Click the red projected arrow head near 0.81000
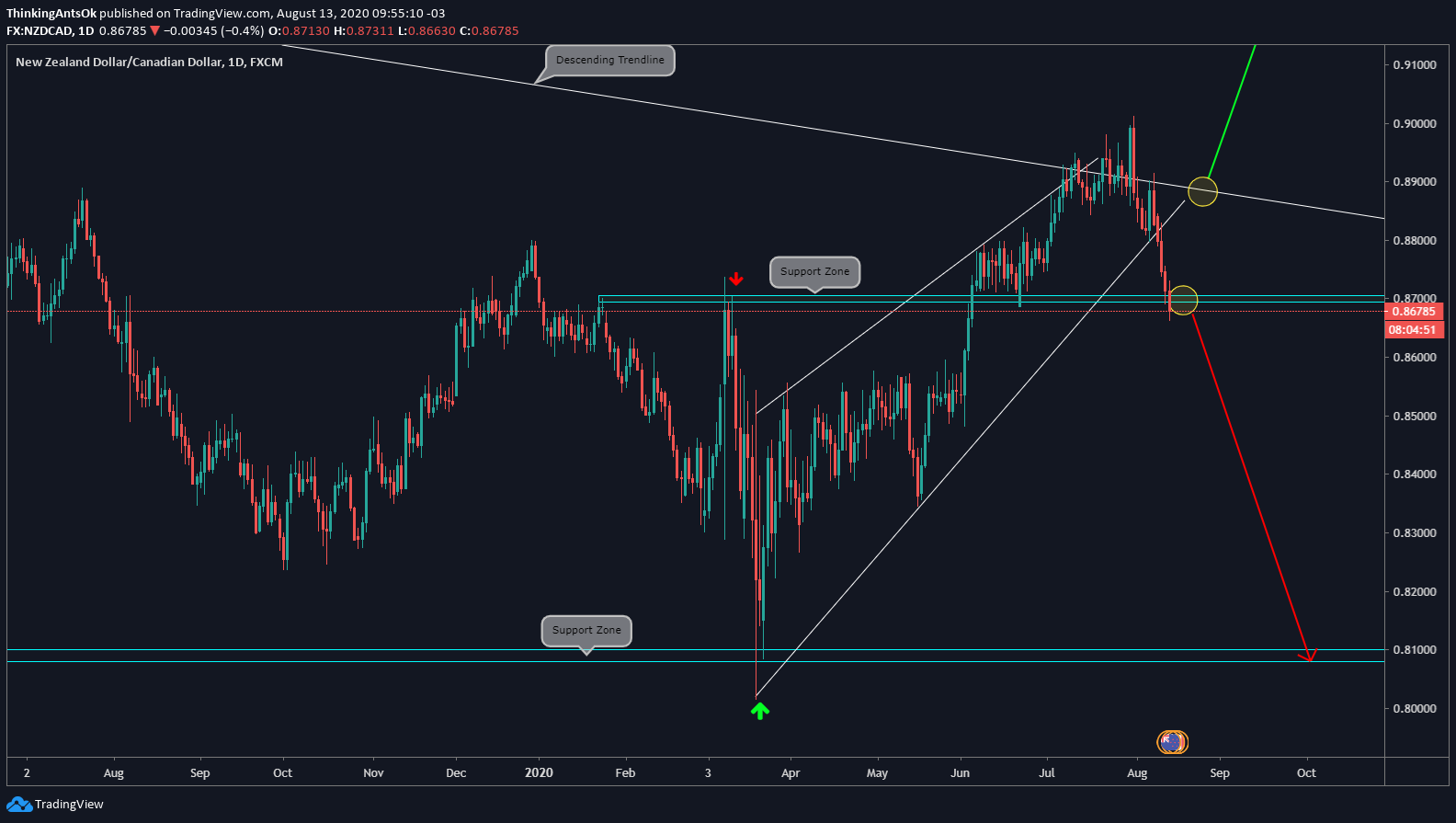 click(1307, 656)
